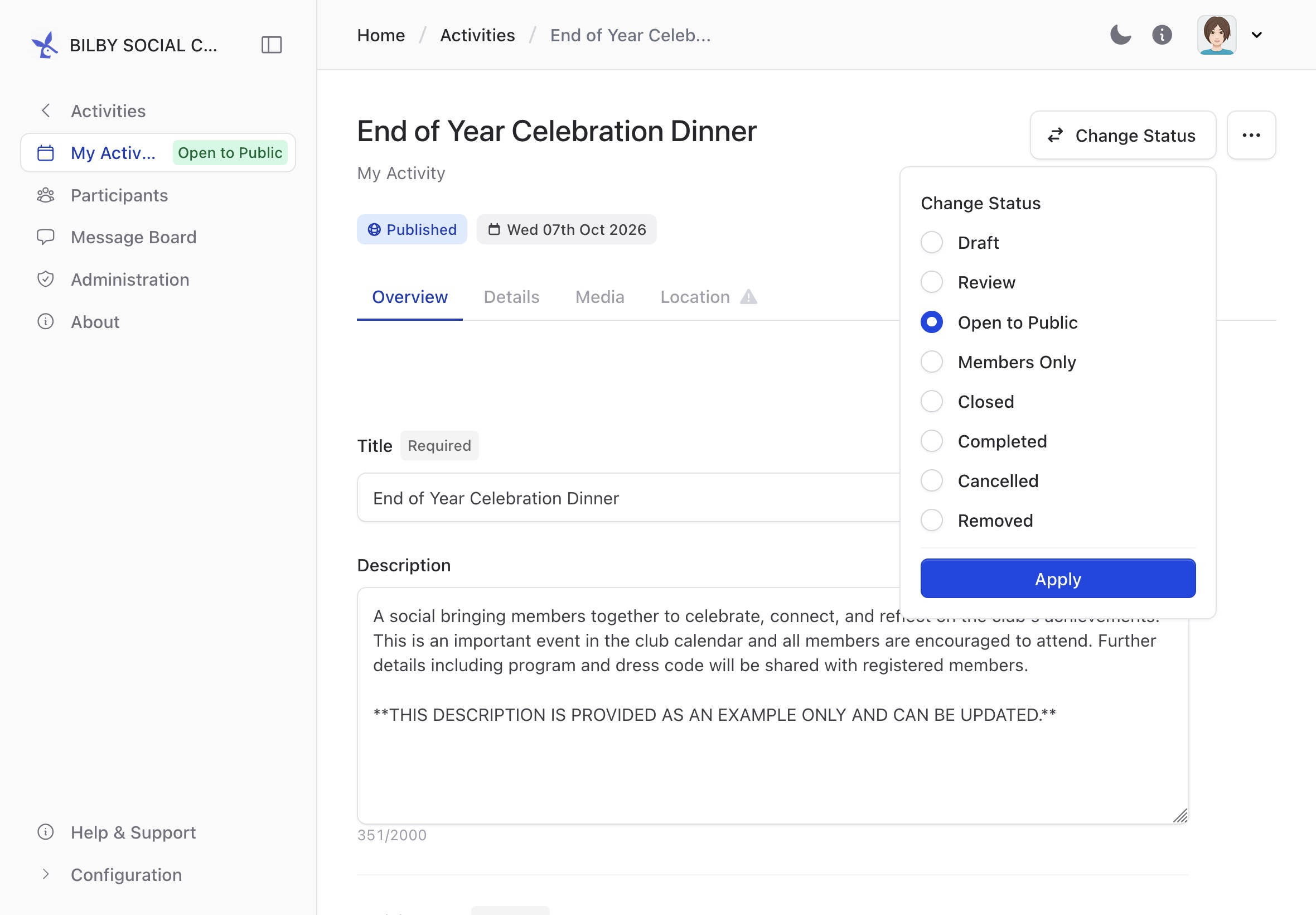Open the info icon in header
Screen dimensions: 1316x915
tap(1162, 35)
